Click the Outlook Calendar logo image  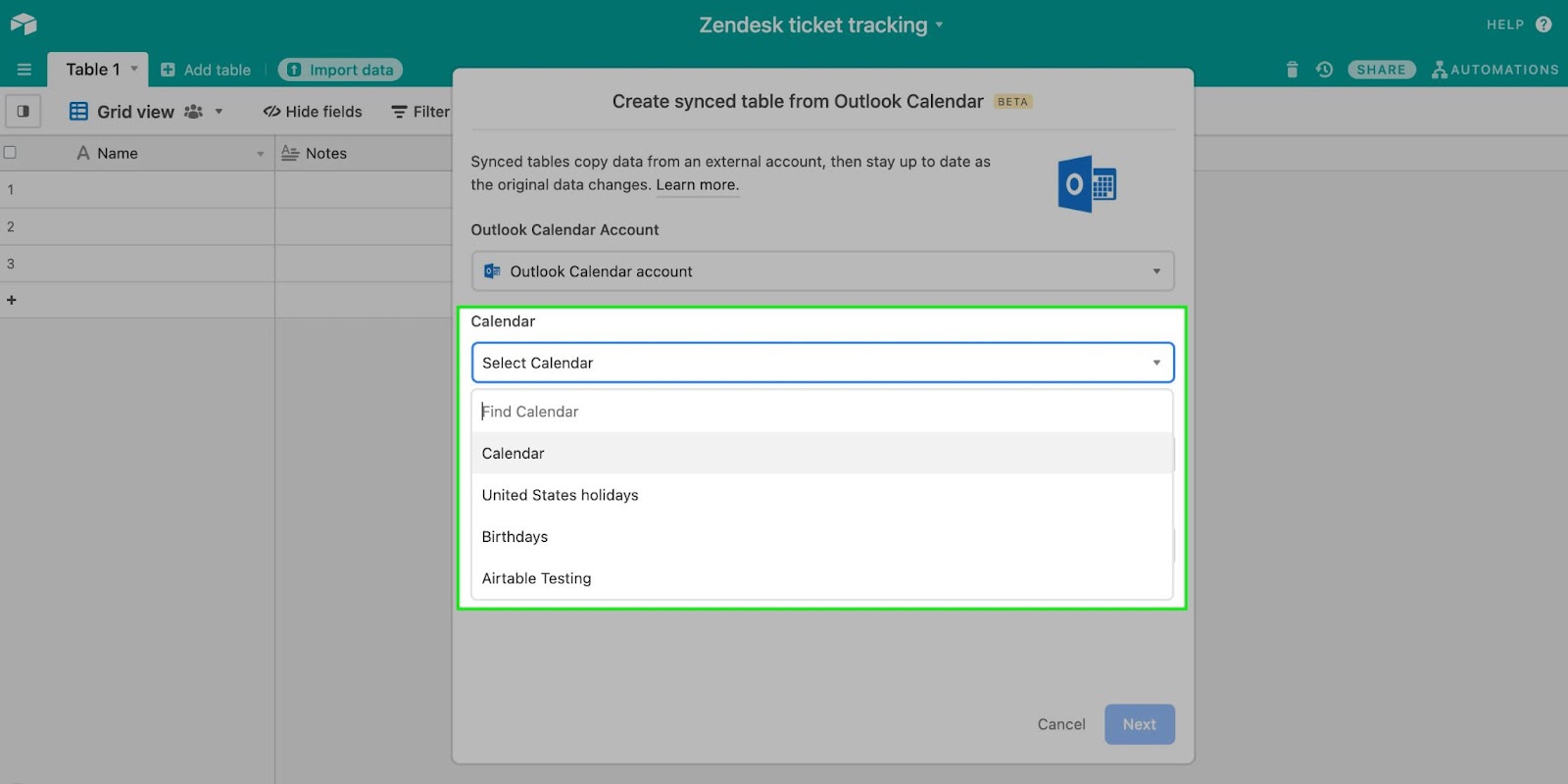(1087, 183)
